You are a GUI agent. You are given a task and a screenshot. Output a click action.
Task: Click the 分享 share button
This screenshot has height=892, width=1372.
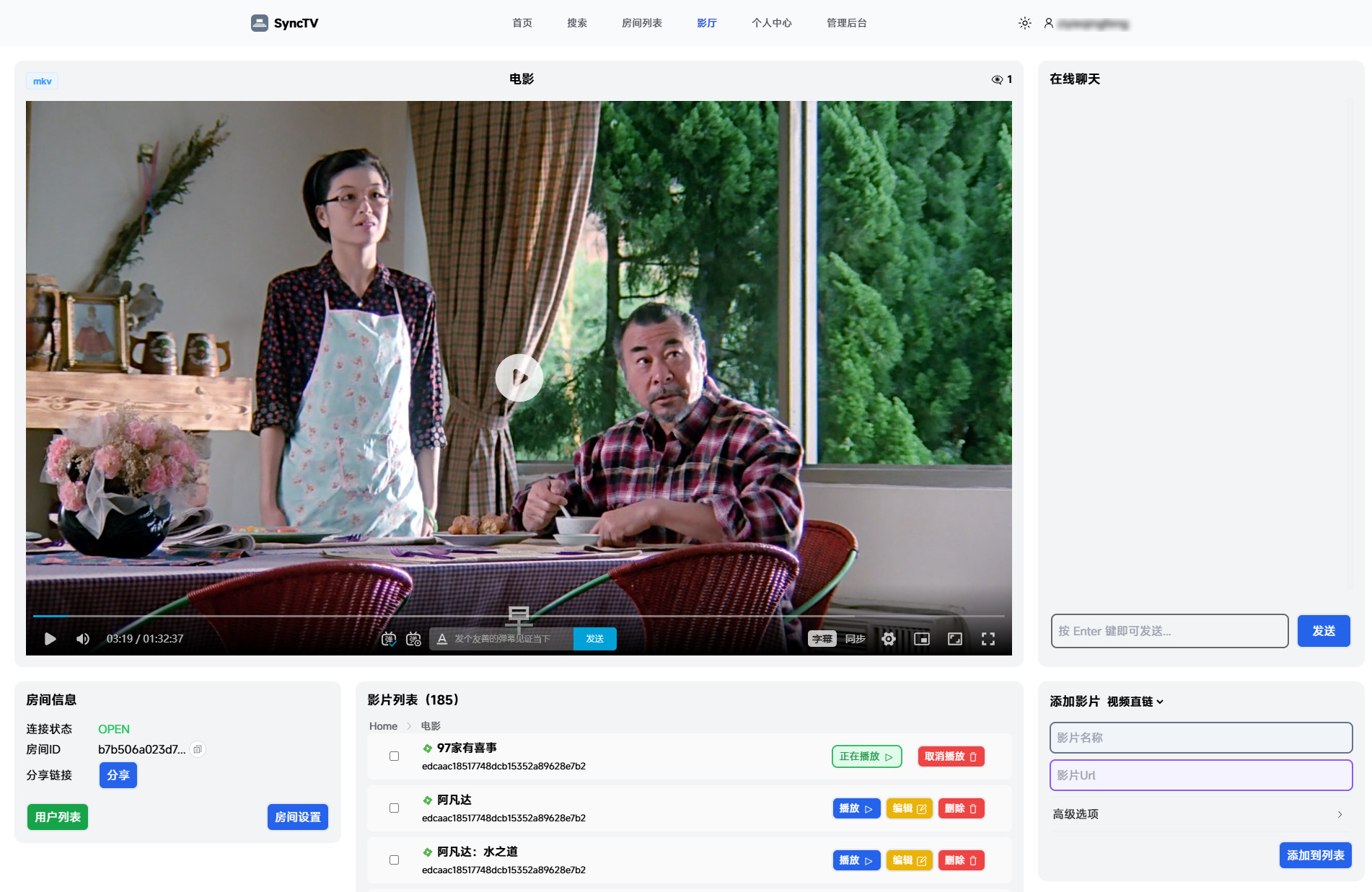(118, 775)
